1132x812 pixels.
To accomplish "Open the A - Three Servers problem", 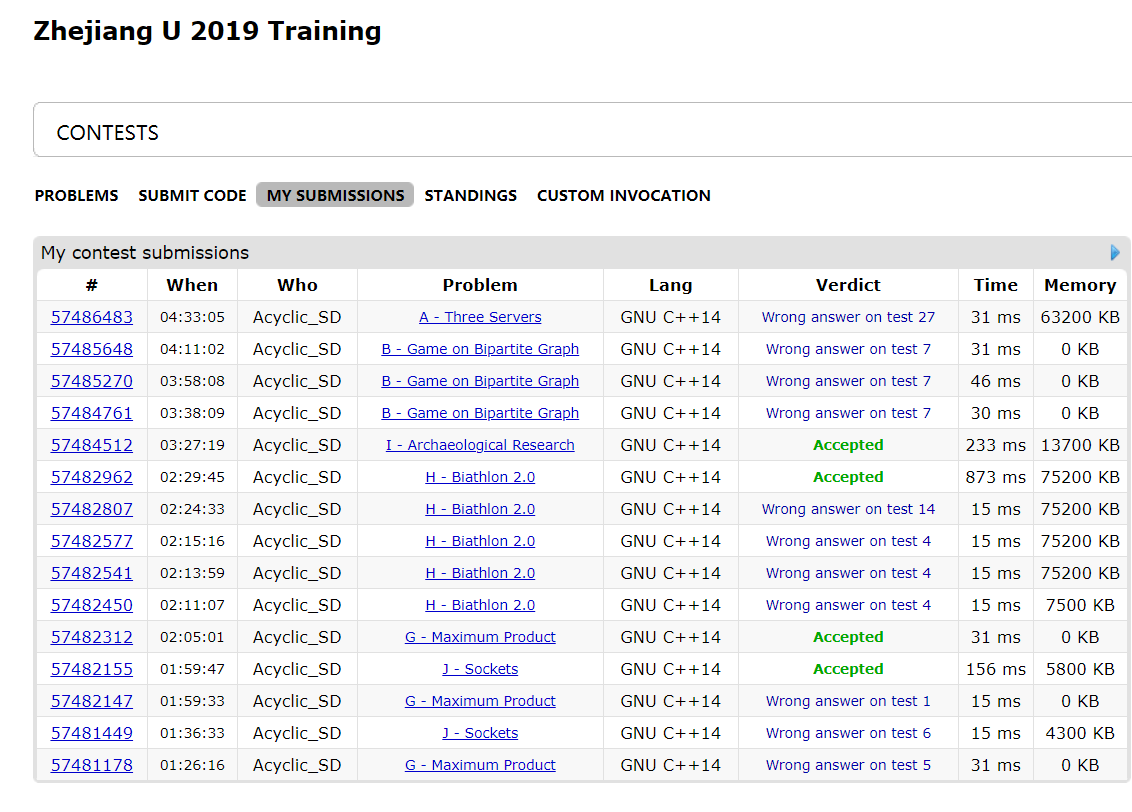I will (x=480, y=317).
